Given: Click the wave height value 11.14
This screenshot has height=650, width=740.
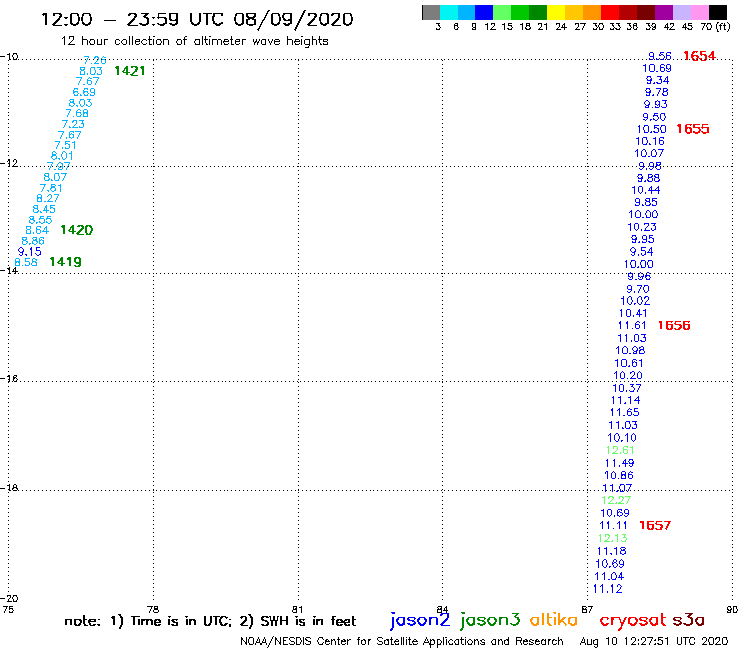Looking at the screenshot, I should coord(625,400).
